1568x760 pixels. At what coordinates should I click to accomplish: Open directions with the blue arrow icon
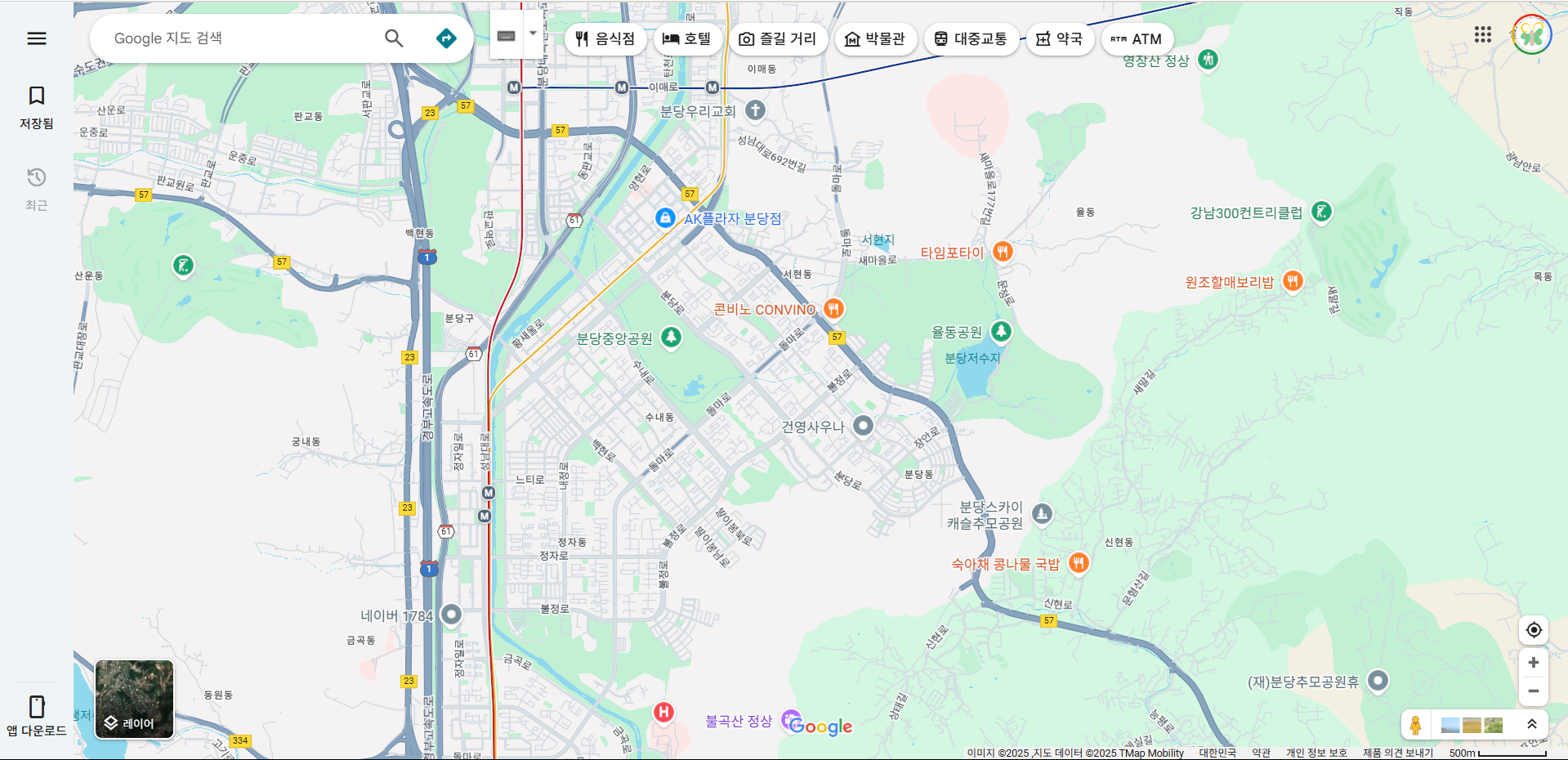pyautogui.click(x=446, y=38)
